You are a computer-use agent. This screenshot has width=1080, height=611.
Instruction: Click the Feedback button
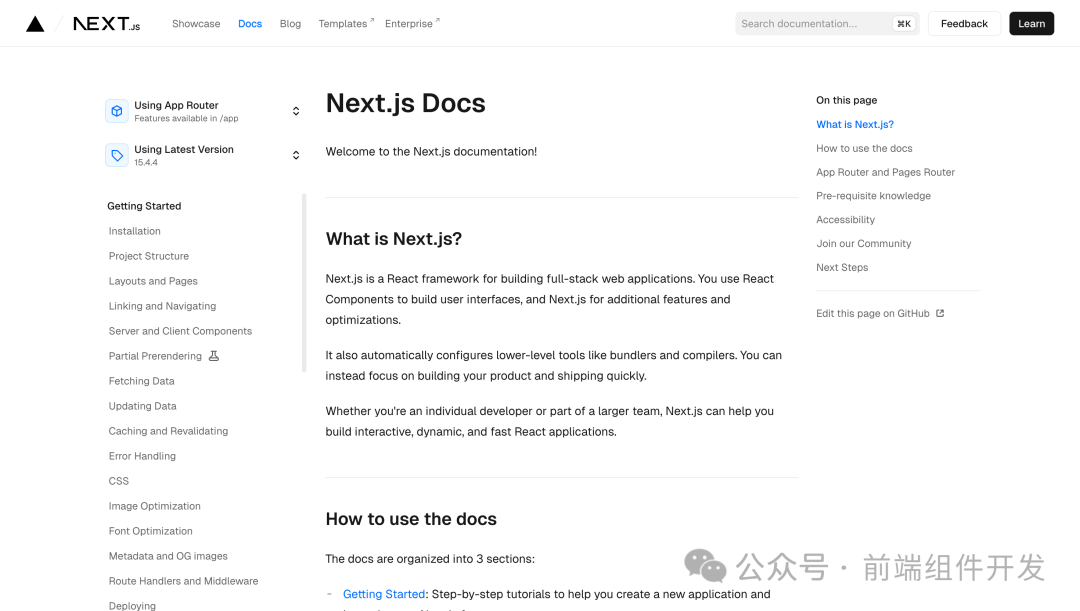(964, 24)
